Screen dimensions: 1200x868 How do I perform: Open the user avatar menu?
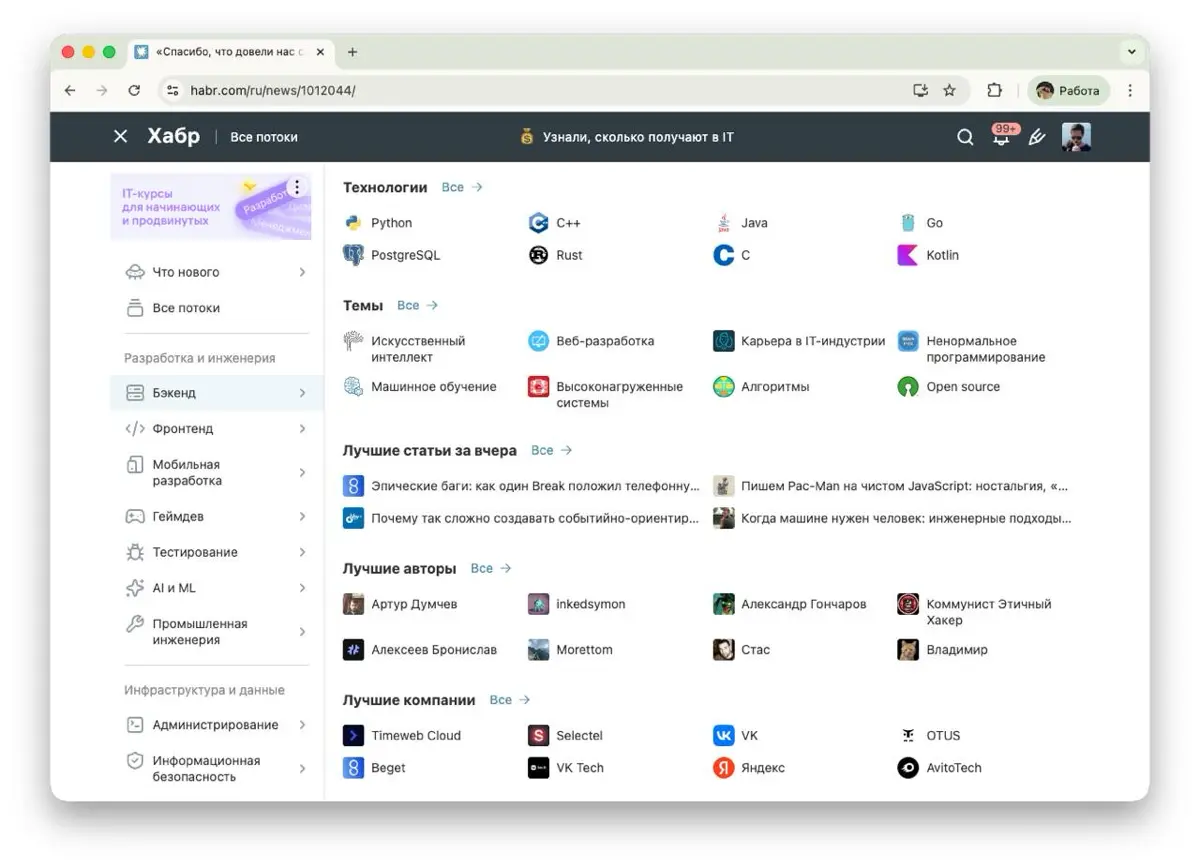coord(1076,137)
